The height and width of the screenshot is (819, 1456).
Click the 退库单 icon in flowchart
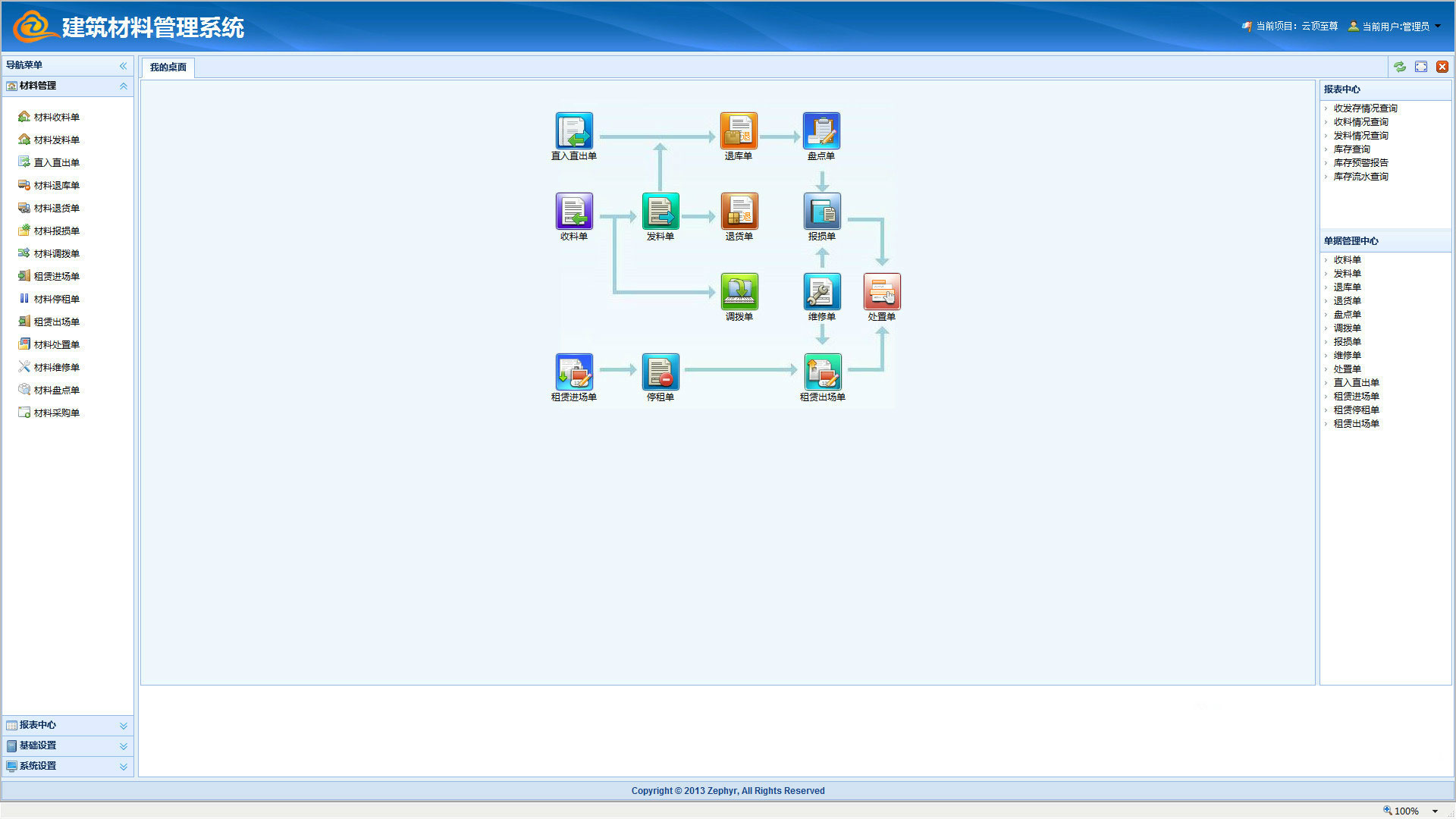[739, 131]
